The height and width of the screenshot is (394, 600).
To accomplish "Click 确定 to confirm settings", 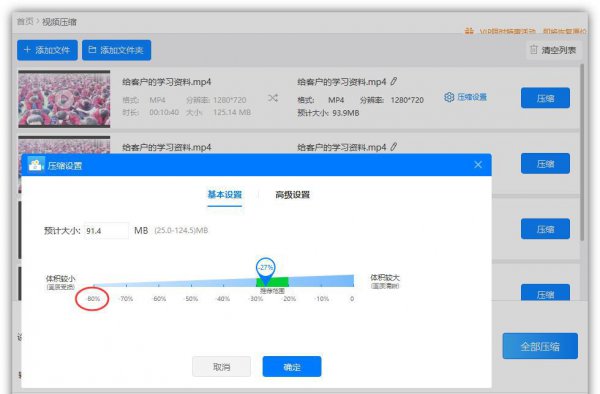I will (x=292, y=367).
